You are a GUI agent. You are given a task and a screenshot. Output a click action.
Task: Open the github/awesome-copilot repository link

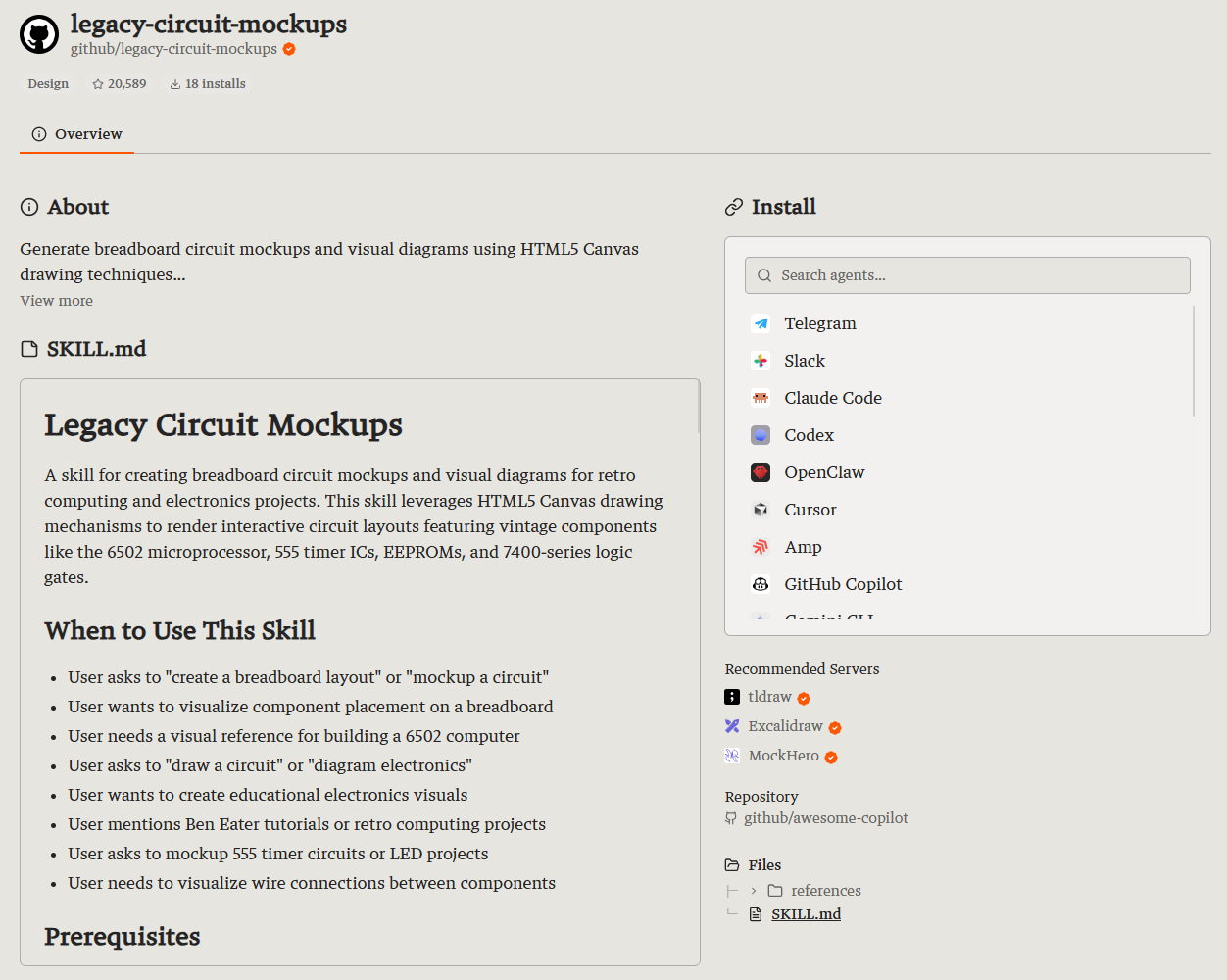click(x=826, y=818)
